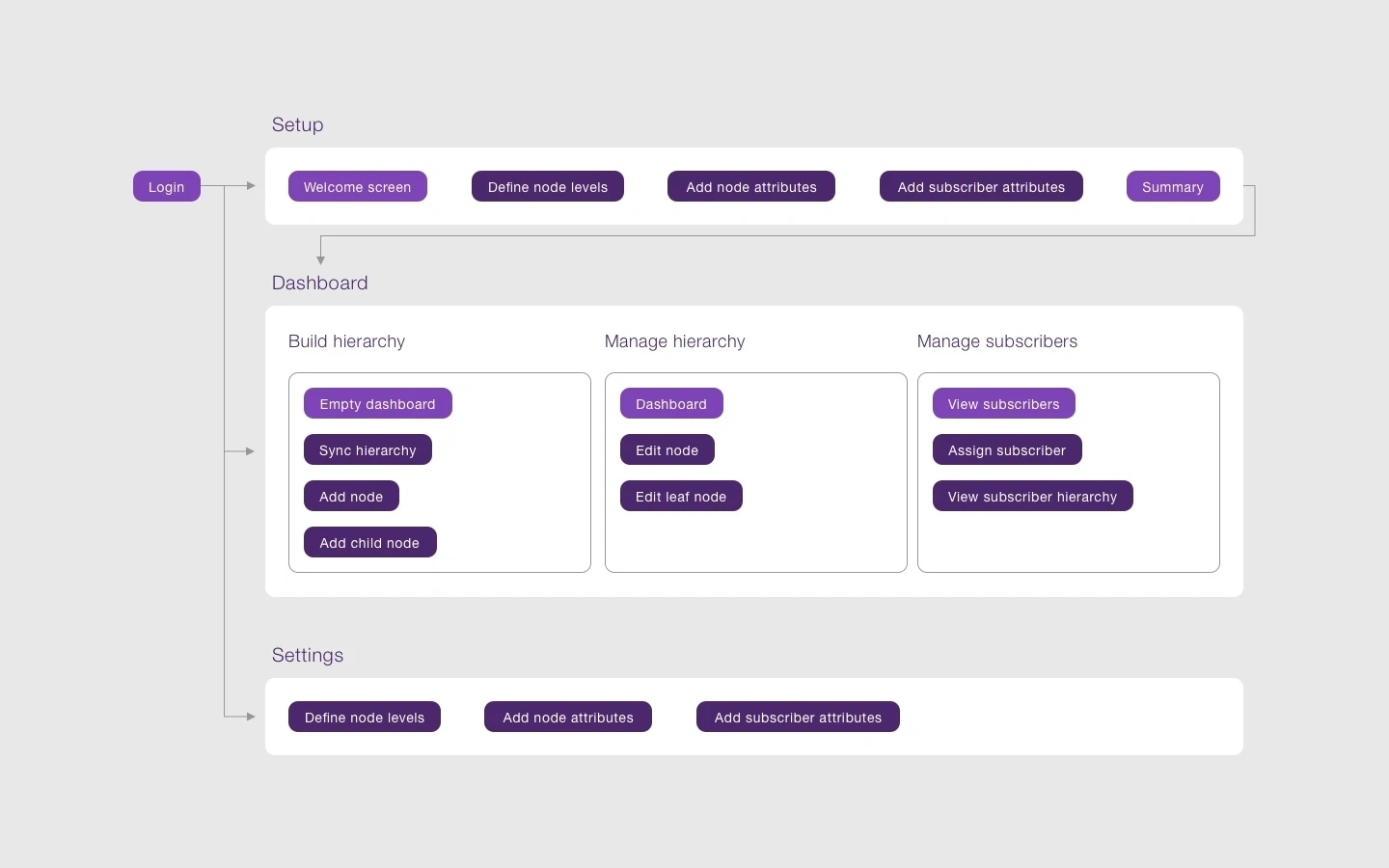
Task: Open View subscribers
Action: pos(1003,403)
